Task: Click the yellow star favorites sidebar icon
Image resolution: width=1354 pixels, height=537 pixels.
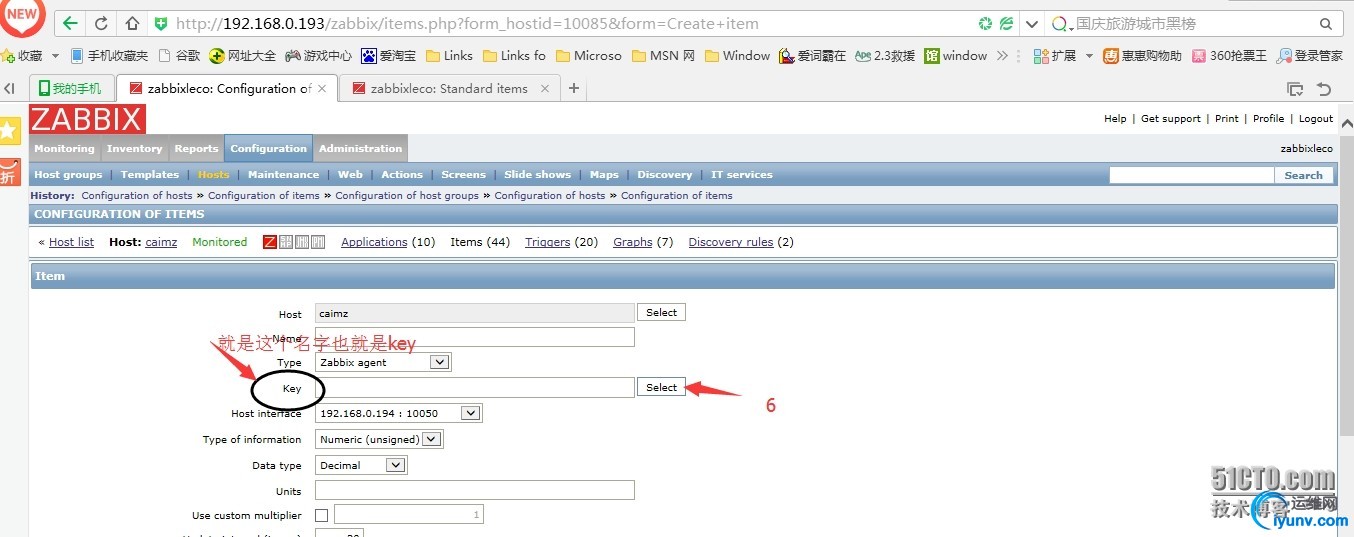Action: (9, 130)
